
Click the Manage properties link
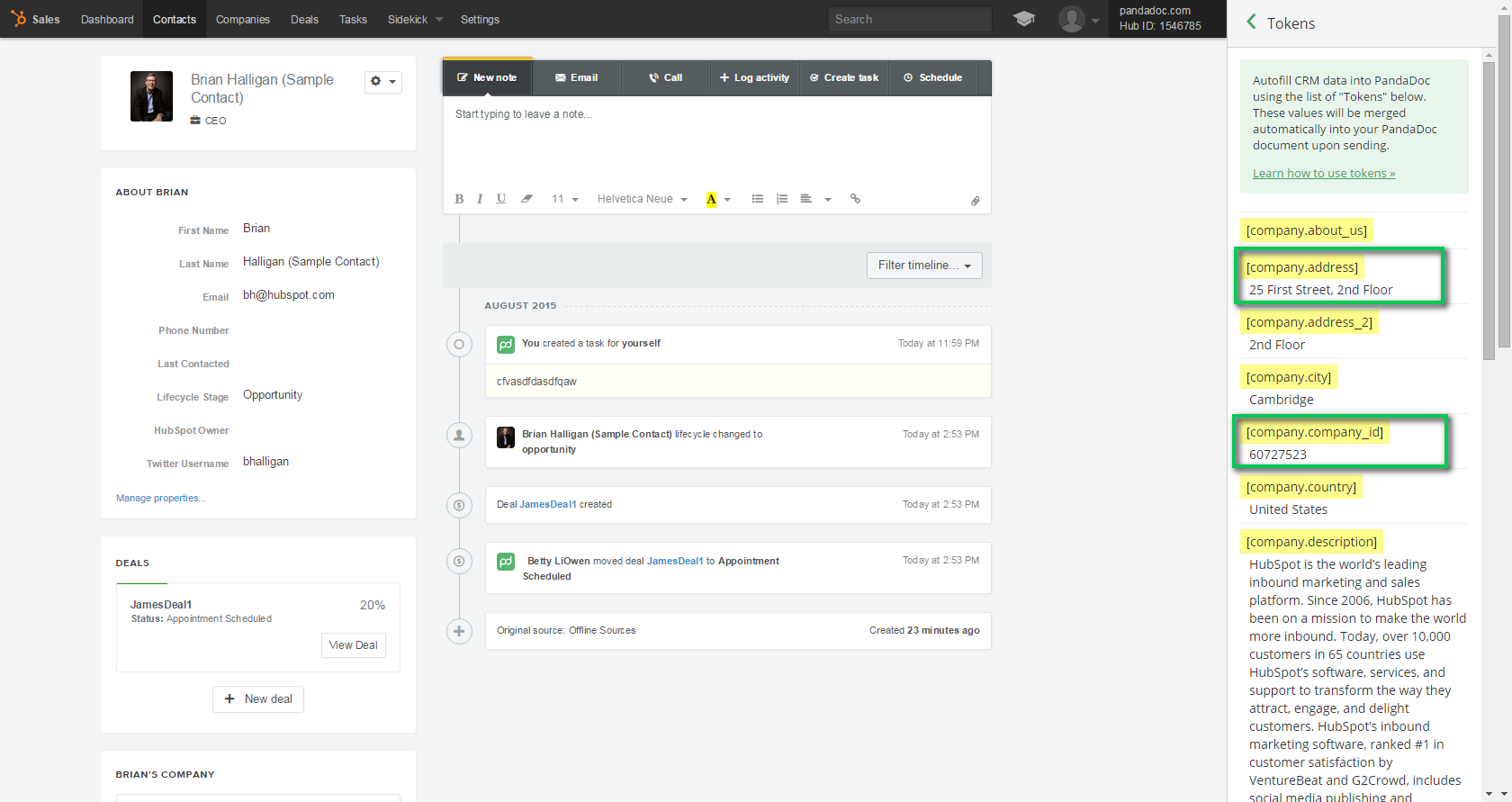pyautogui.click(x=160, y=498)
